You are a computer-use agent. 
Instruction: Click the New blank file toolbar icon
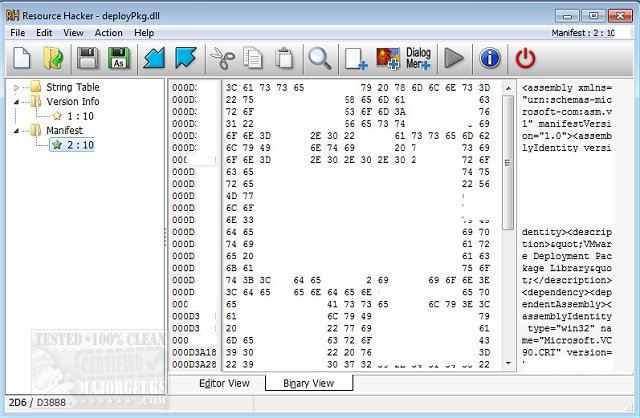point(22,58)
